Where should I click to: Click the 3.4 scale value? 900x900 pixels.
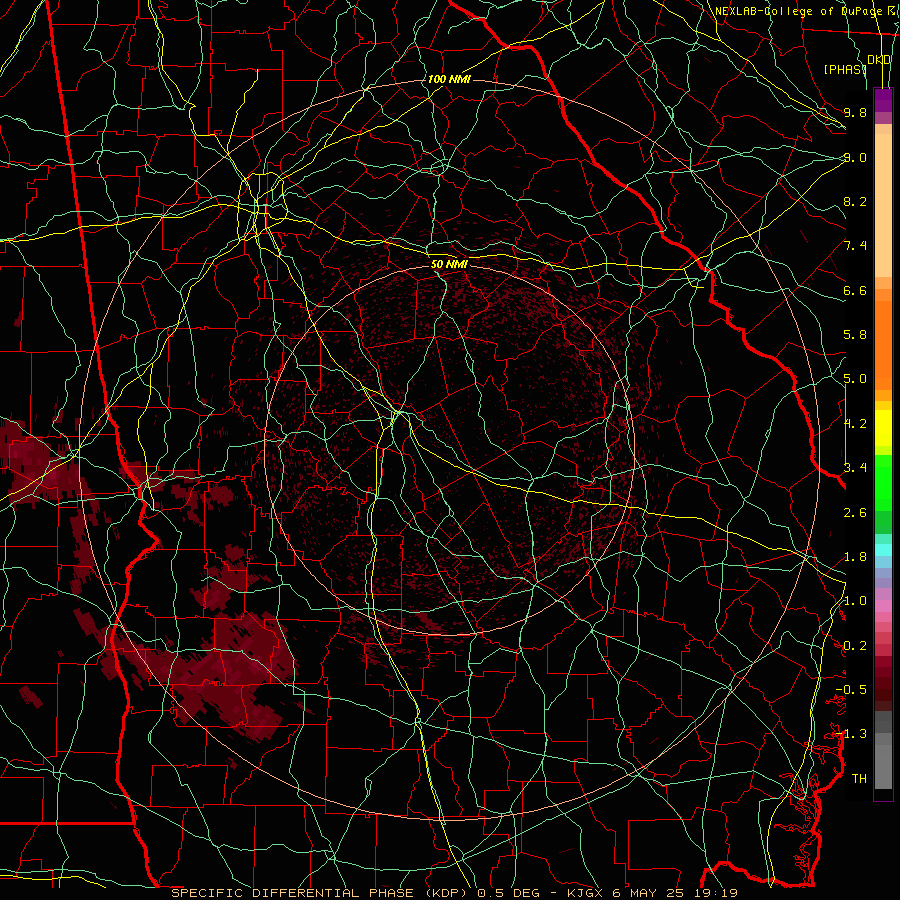[x=855, y=468]
